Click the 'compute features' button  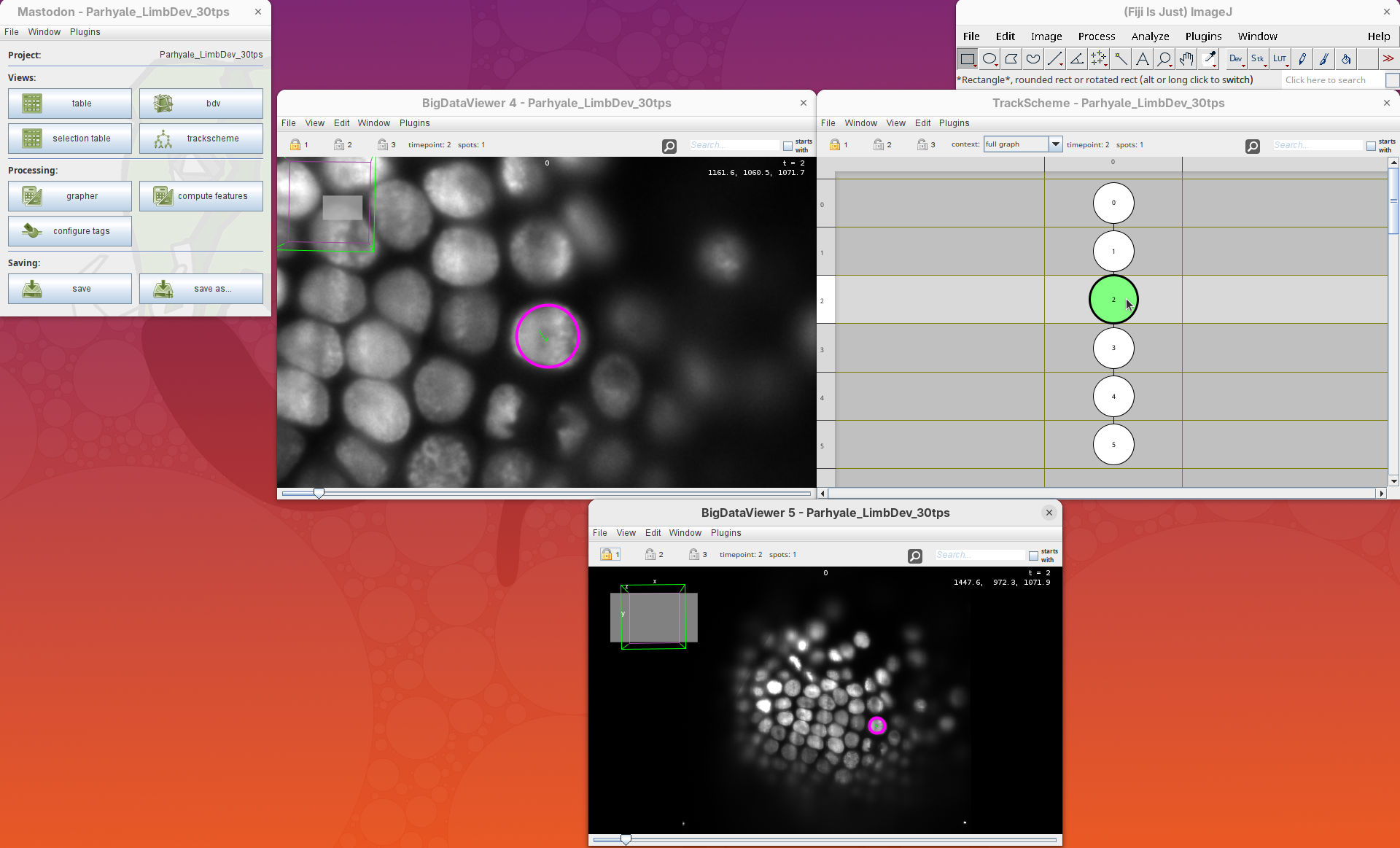[201, 196]
